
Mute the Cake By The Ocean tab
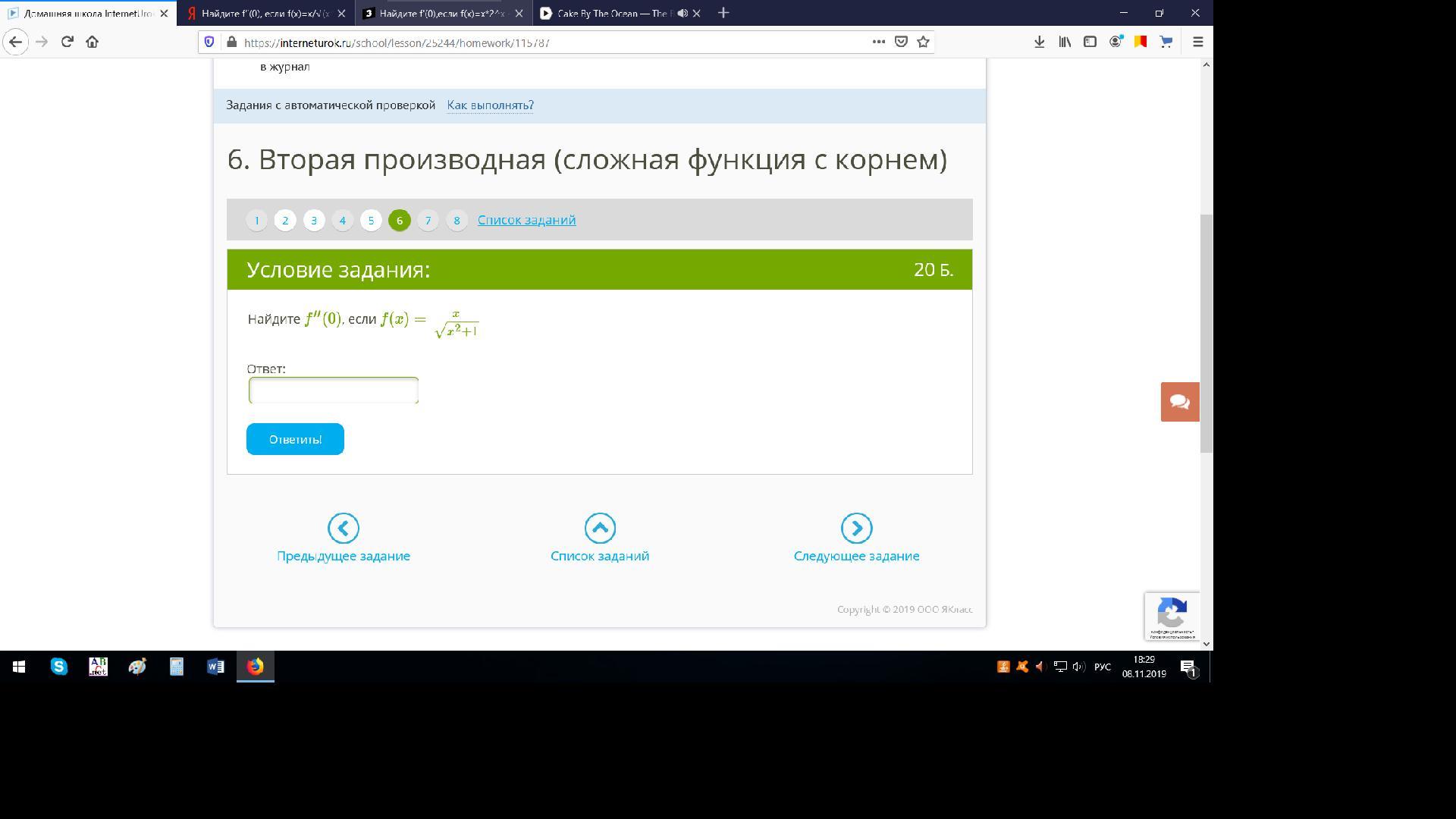(682, 13)
